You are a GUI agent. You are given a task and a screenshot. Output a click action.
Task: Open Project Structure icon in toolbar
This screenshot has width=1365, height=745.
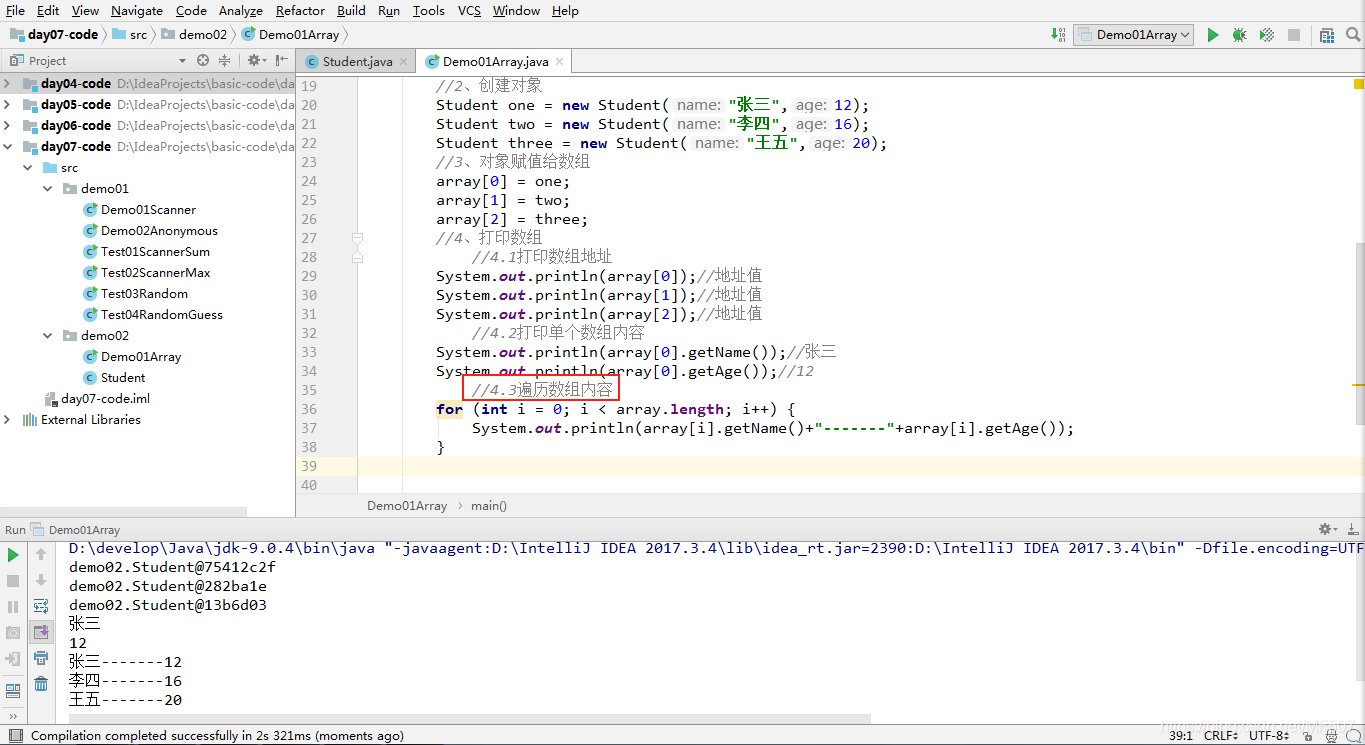pos(1327,35)
